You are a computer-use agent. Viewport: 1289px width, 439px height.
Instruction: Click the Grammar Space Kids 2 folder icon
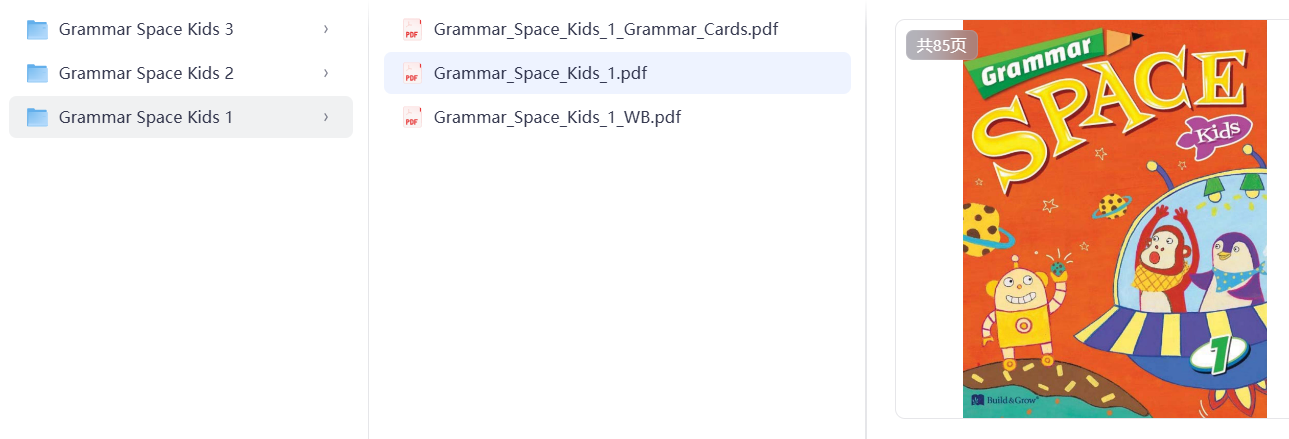coord(37,73)
